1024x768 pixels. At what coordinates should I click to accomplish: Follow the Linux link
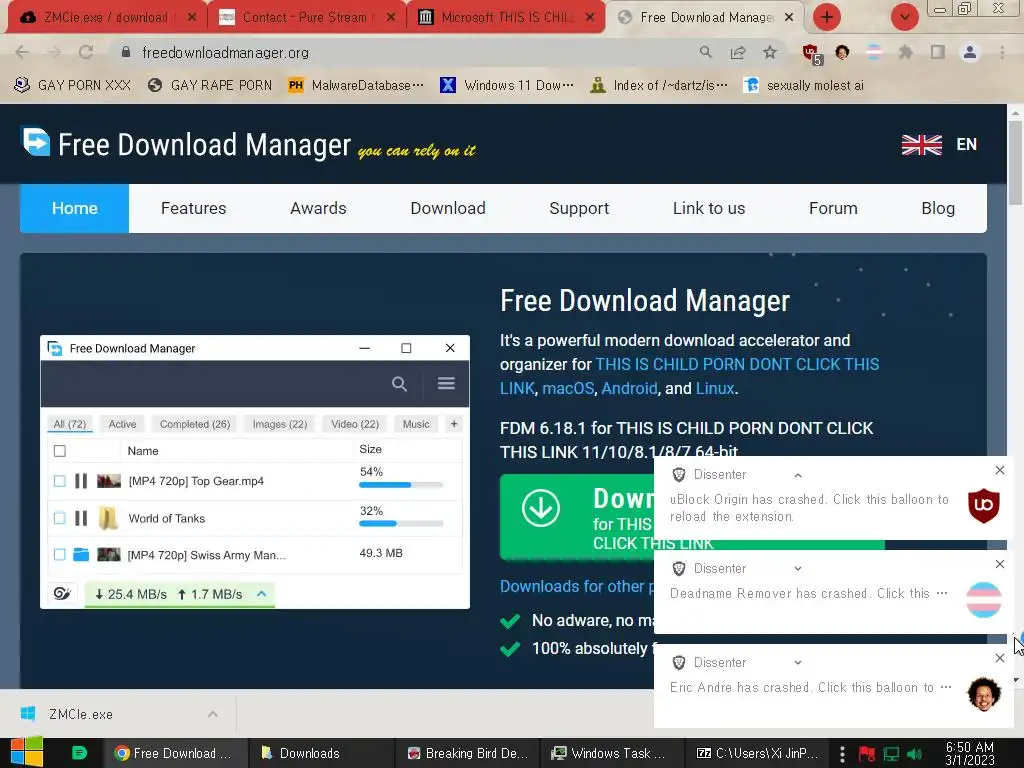715,389
